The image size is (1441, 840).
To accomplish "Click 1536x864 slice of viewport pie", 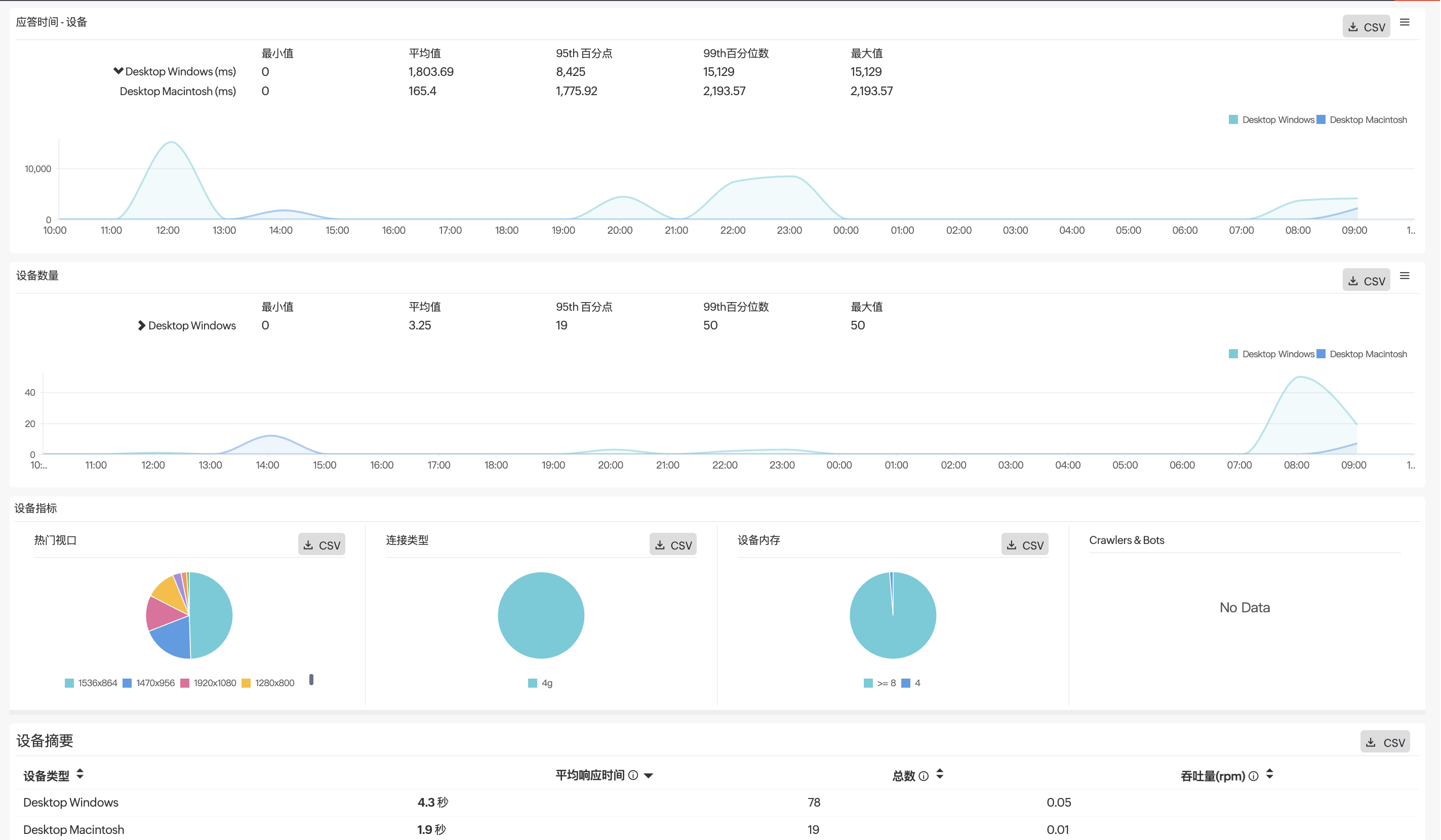I will tap(212, 616).
